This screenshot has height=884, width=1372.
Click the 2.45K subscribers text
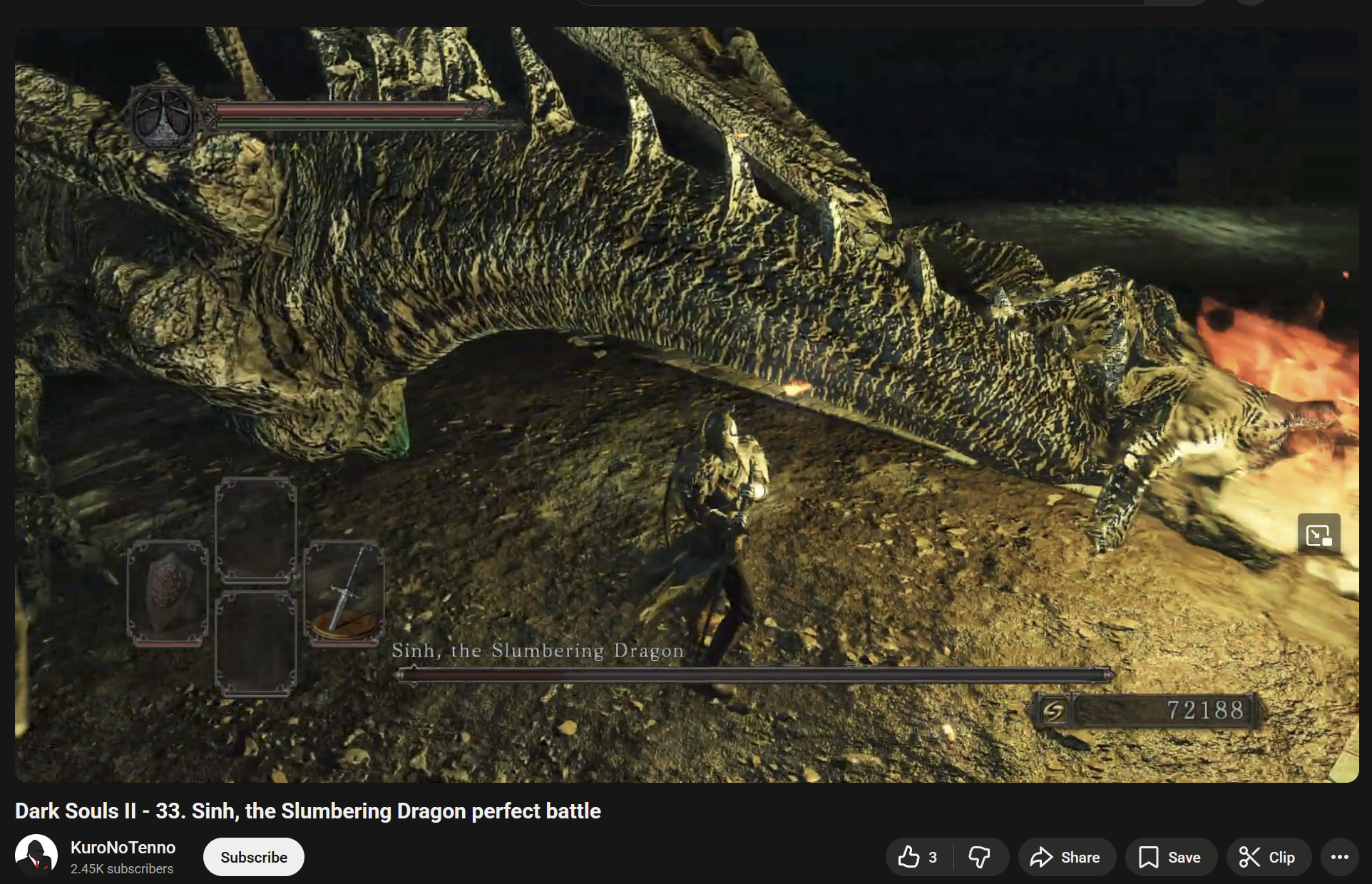point(121,868)
